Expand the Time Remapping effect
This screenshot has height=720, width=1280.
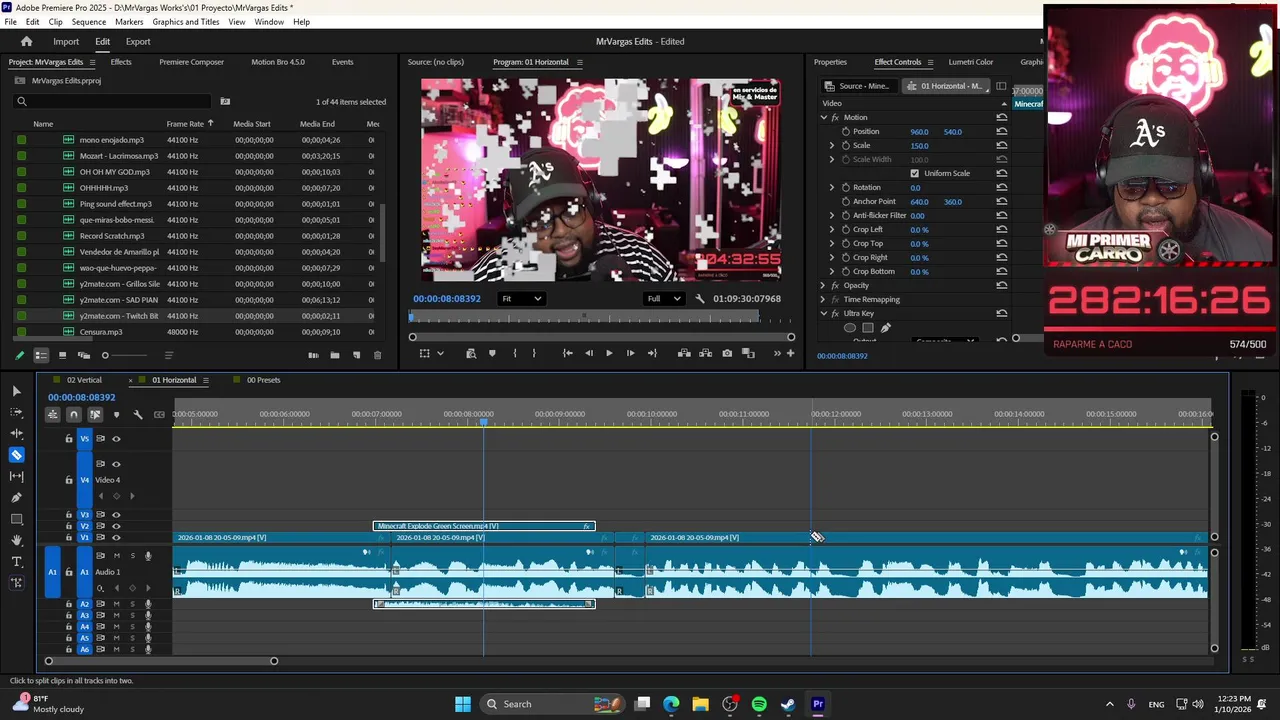[824, 300]
